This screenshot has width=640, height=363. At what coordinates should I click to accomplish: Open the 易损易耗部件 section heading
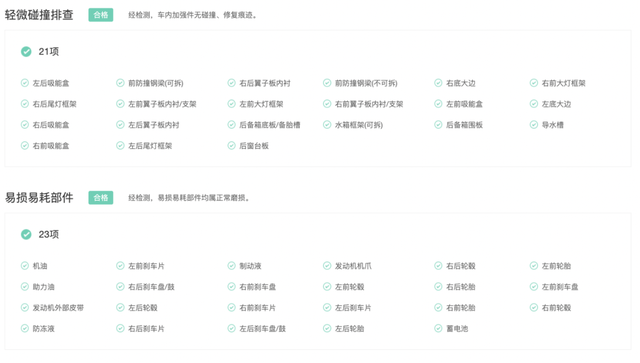(x=39, y=198)
